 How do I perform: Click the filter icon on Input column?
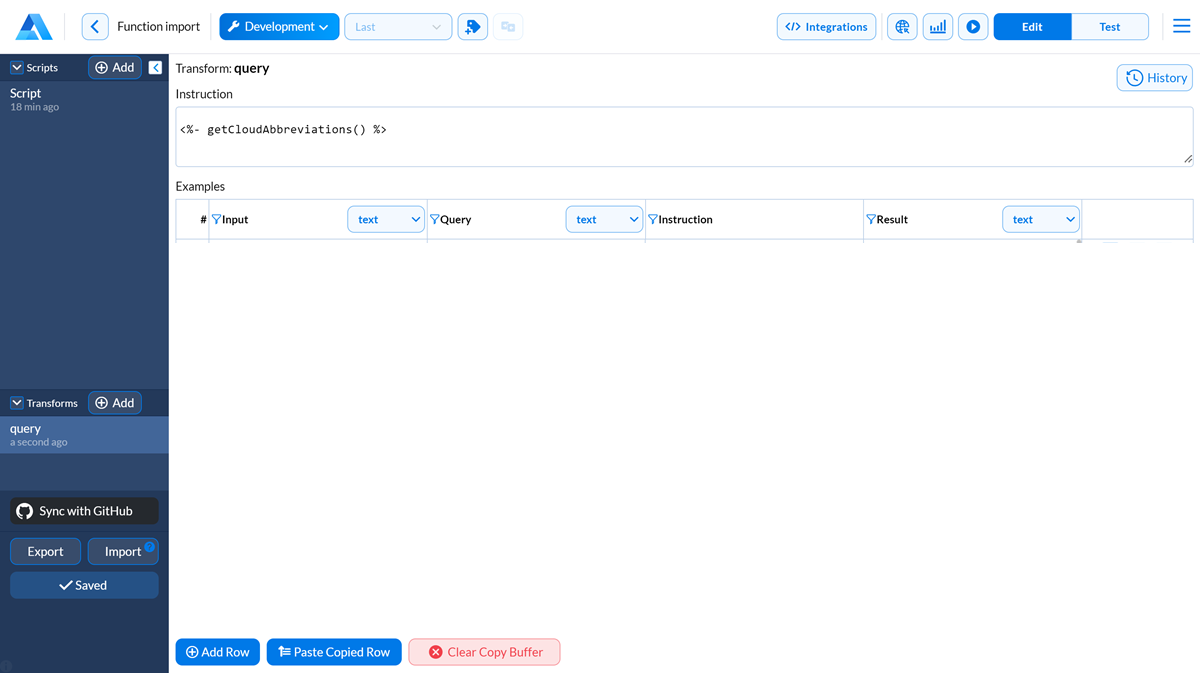pos(216,219)
